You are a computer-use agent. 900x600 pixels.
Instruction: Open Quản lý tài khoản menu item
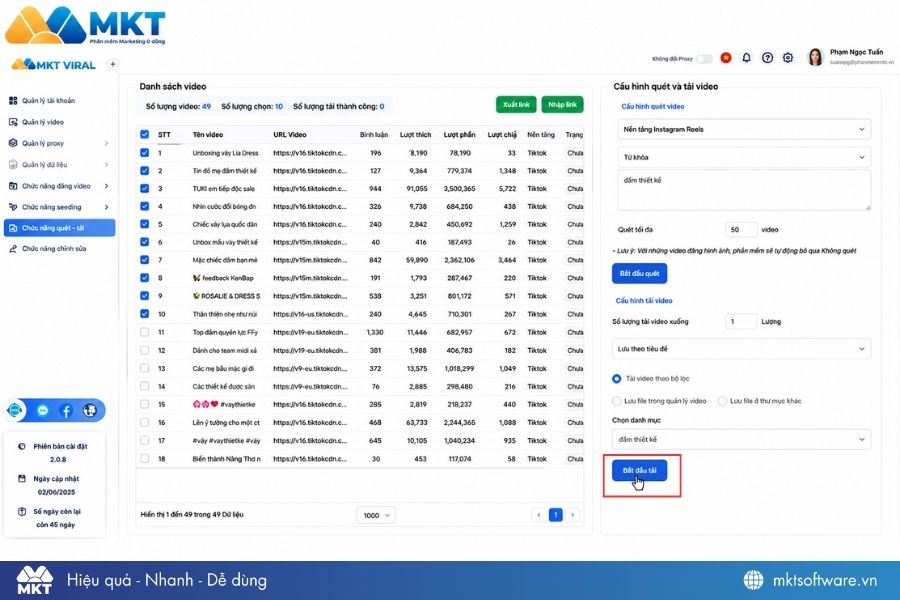click(48, 100)
